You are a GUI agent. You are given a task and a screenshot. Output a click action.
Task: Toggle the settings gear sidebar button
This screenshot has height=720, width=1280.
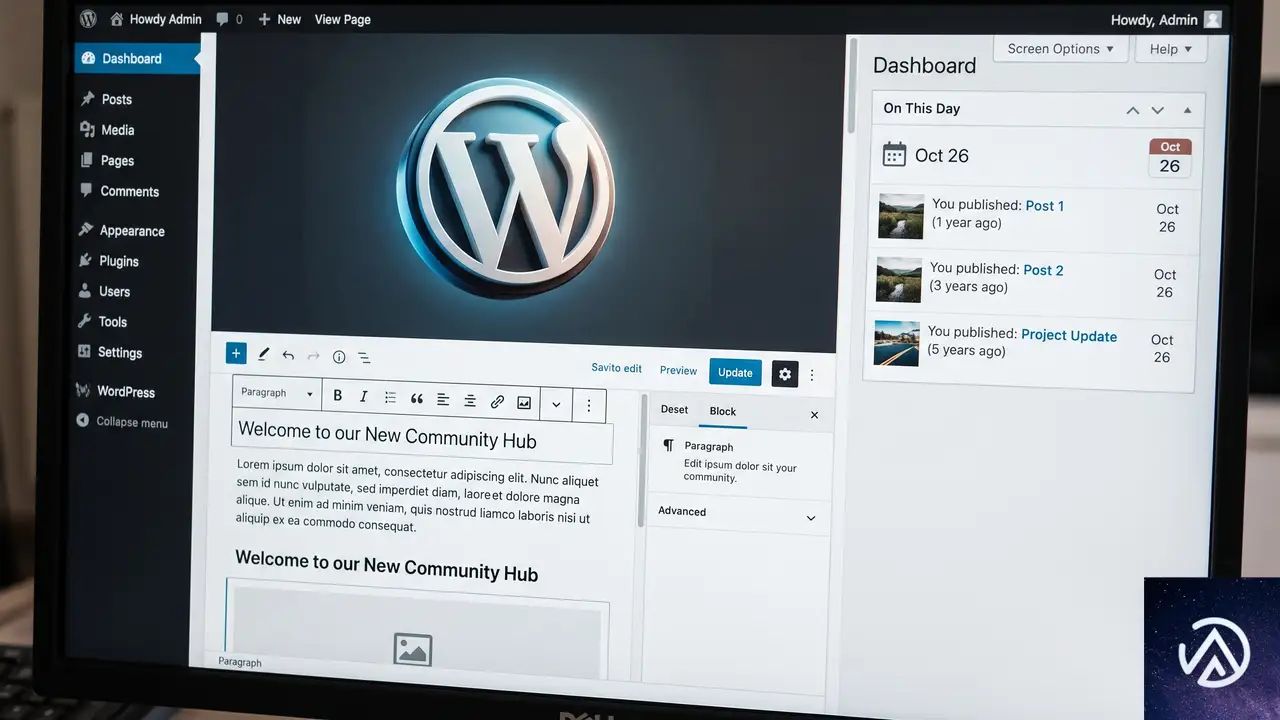tap(785, 374)
